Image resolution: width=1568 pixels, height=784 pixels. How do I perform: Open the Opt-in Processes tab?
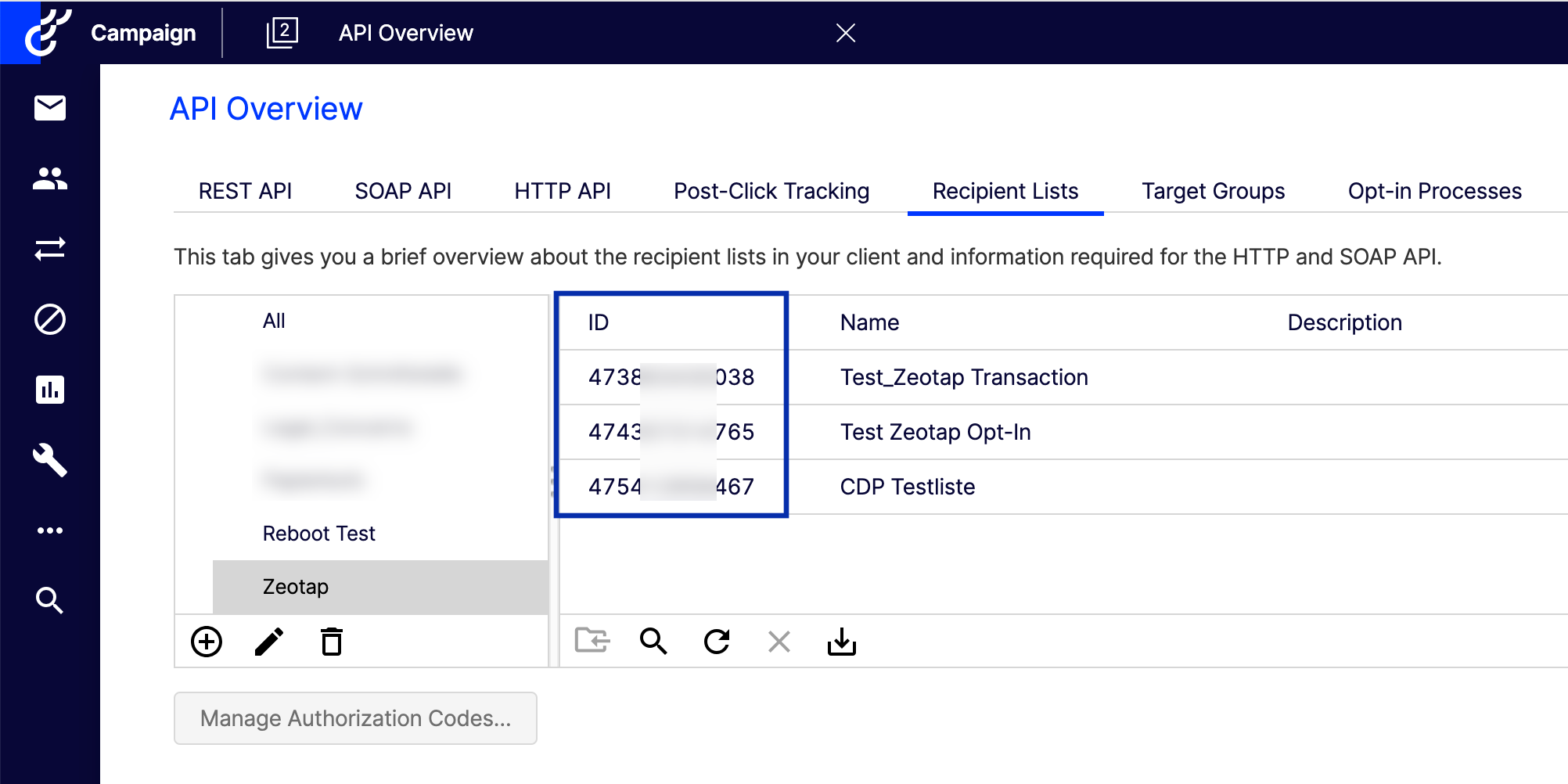click(1435, 191)
